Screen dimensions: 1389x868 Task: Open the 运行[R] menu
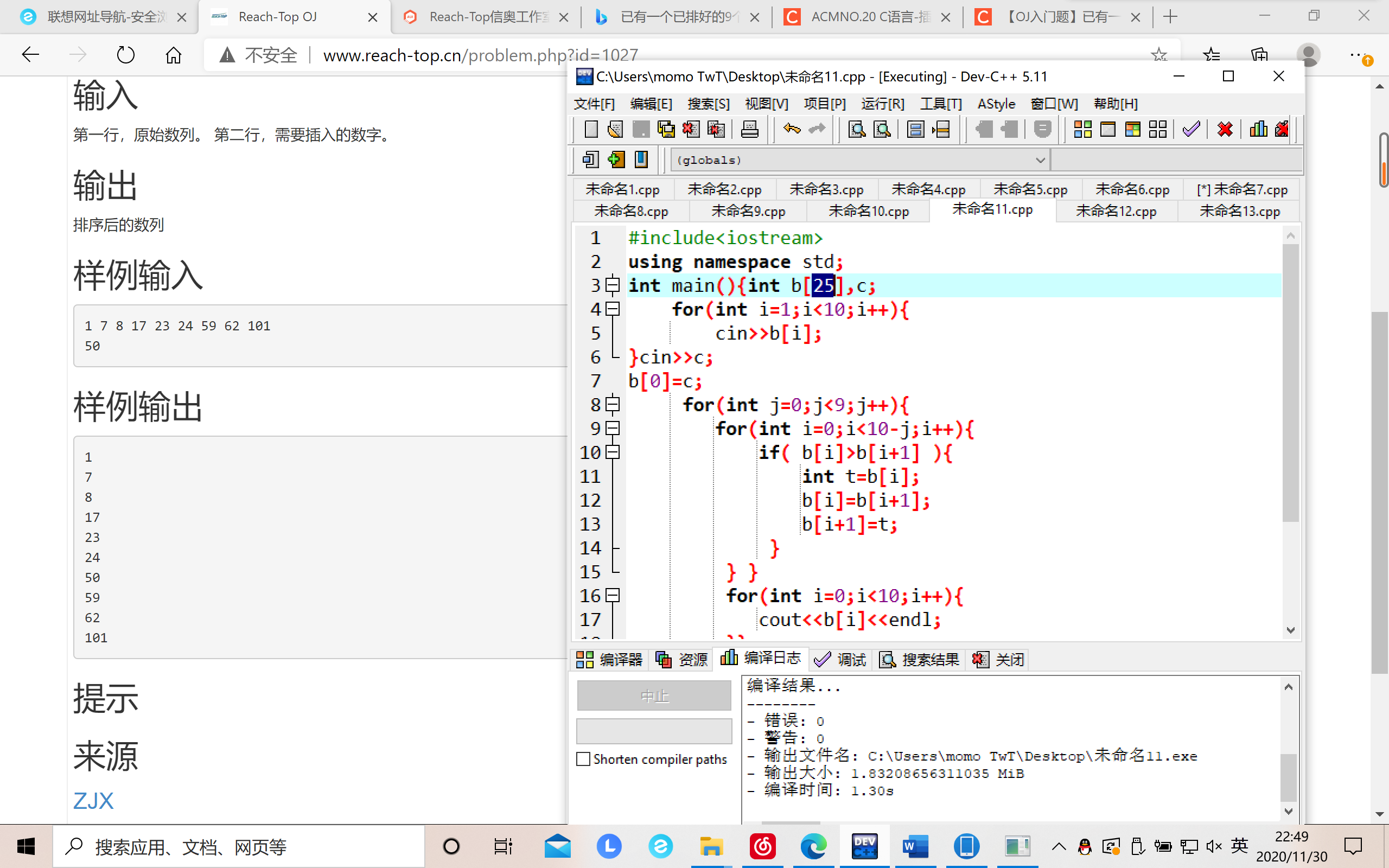tap(883, 104)
